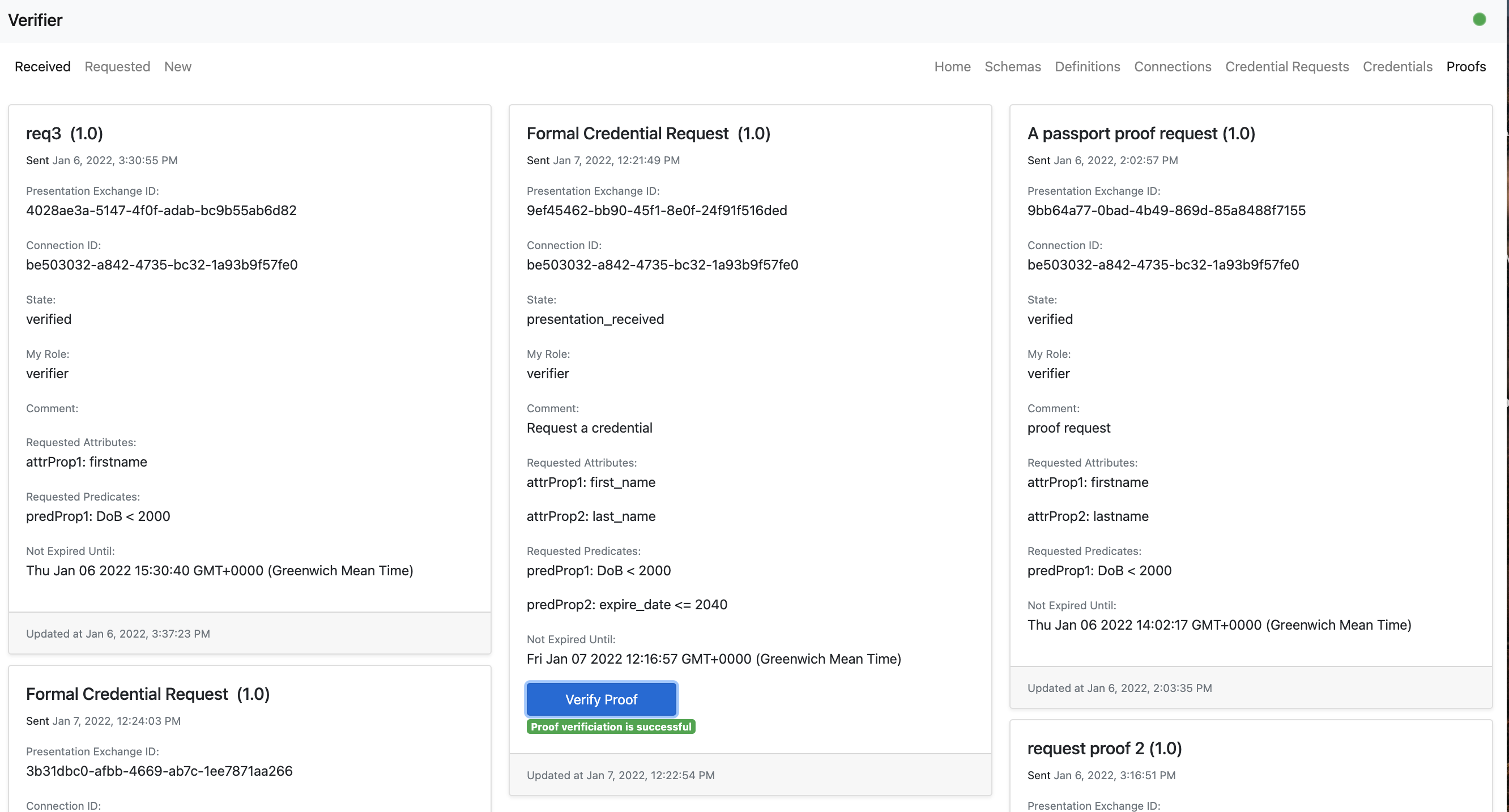1509x812 pixels.
Task: Click Presentation Exchange ID 9ef45462 value
Action: 656,210
